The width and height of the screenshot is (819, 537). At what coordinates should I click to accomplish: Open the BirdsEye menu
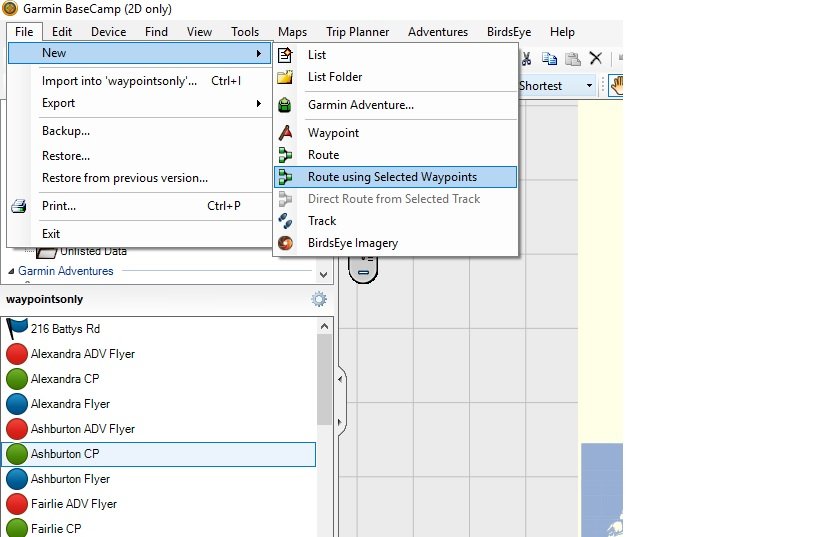coord(509,32)
